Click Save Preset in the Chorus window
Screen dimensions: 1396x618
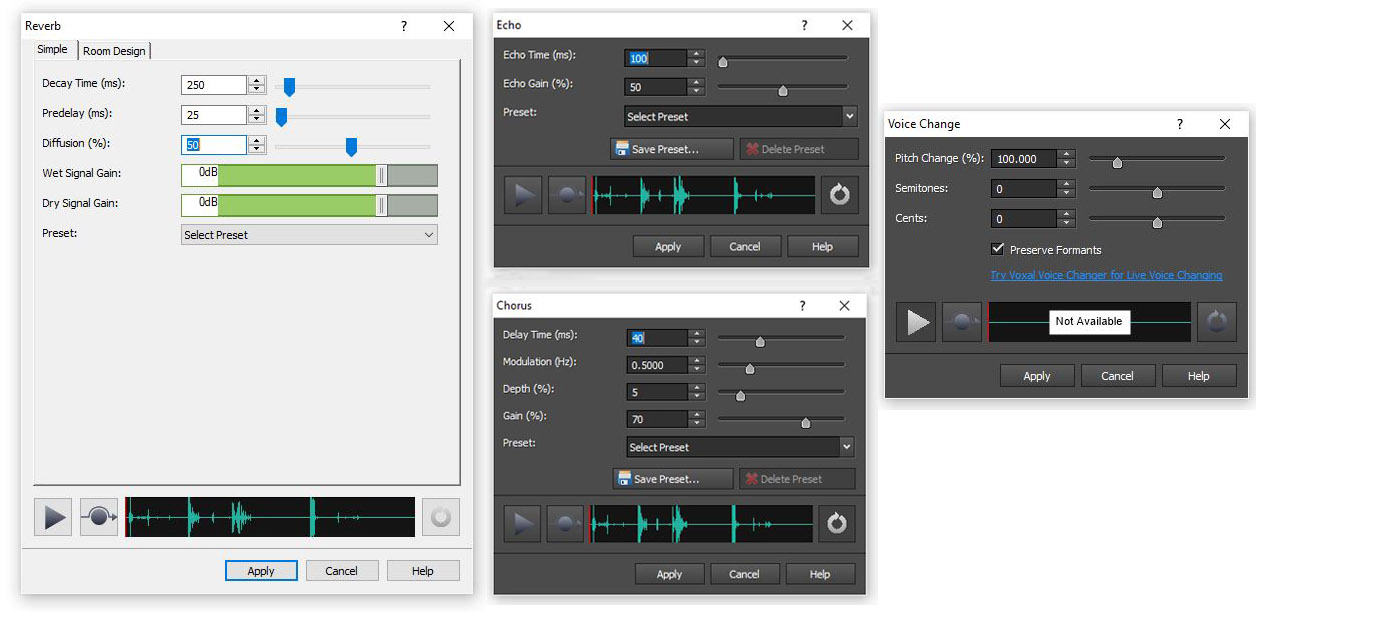[673, 479]
